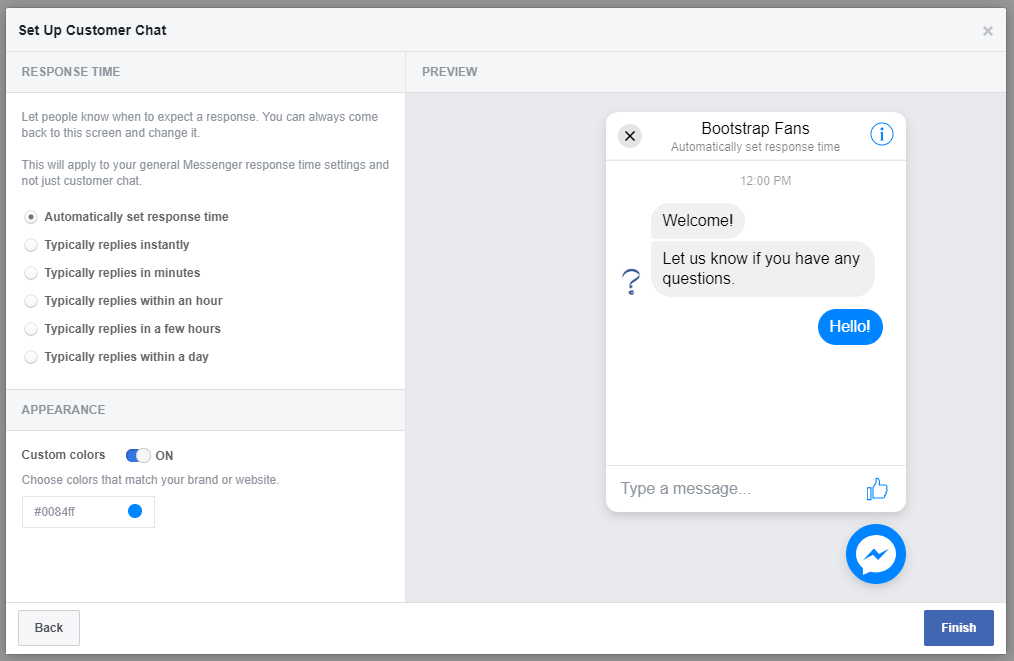Image resolution: width=1014 pixels, height=661 pixels.
Task: Click the question mark avatar in the chat preview
Action: [x=631, y=283]
